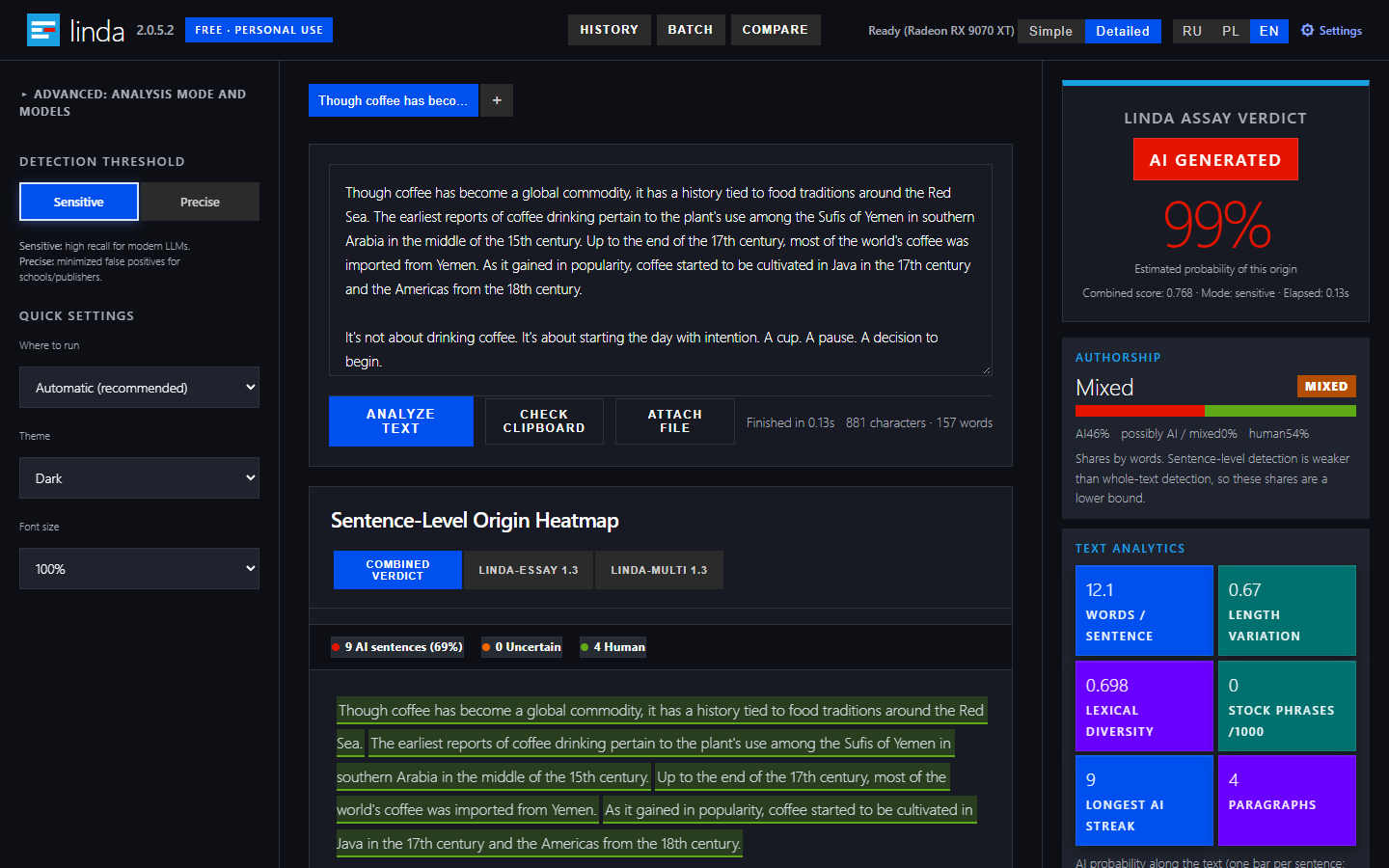Click the Length Variation analytics tile
This screenshot has width=1389, height=868.
coord(1287,610)
